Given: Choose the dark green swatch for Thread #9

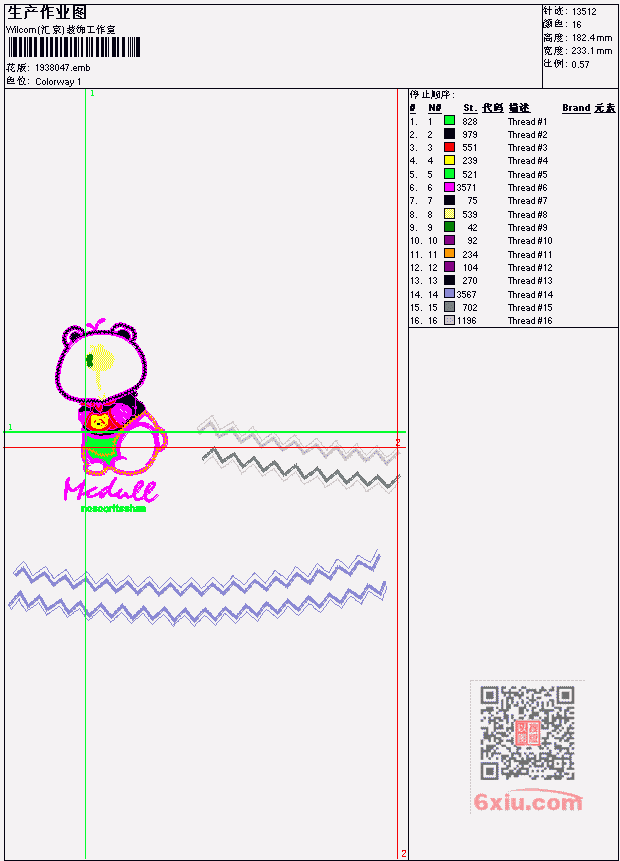Looking at the screenshot, I should pos(449,227).
